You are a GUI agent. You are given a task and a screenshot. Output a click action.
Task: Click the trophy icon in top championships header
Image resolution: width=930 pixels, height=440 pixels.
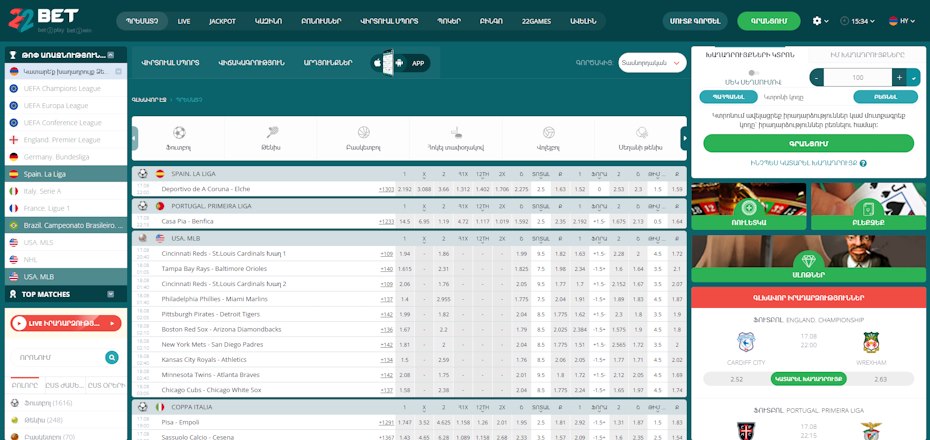13,55
